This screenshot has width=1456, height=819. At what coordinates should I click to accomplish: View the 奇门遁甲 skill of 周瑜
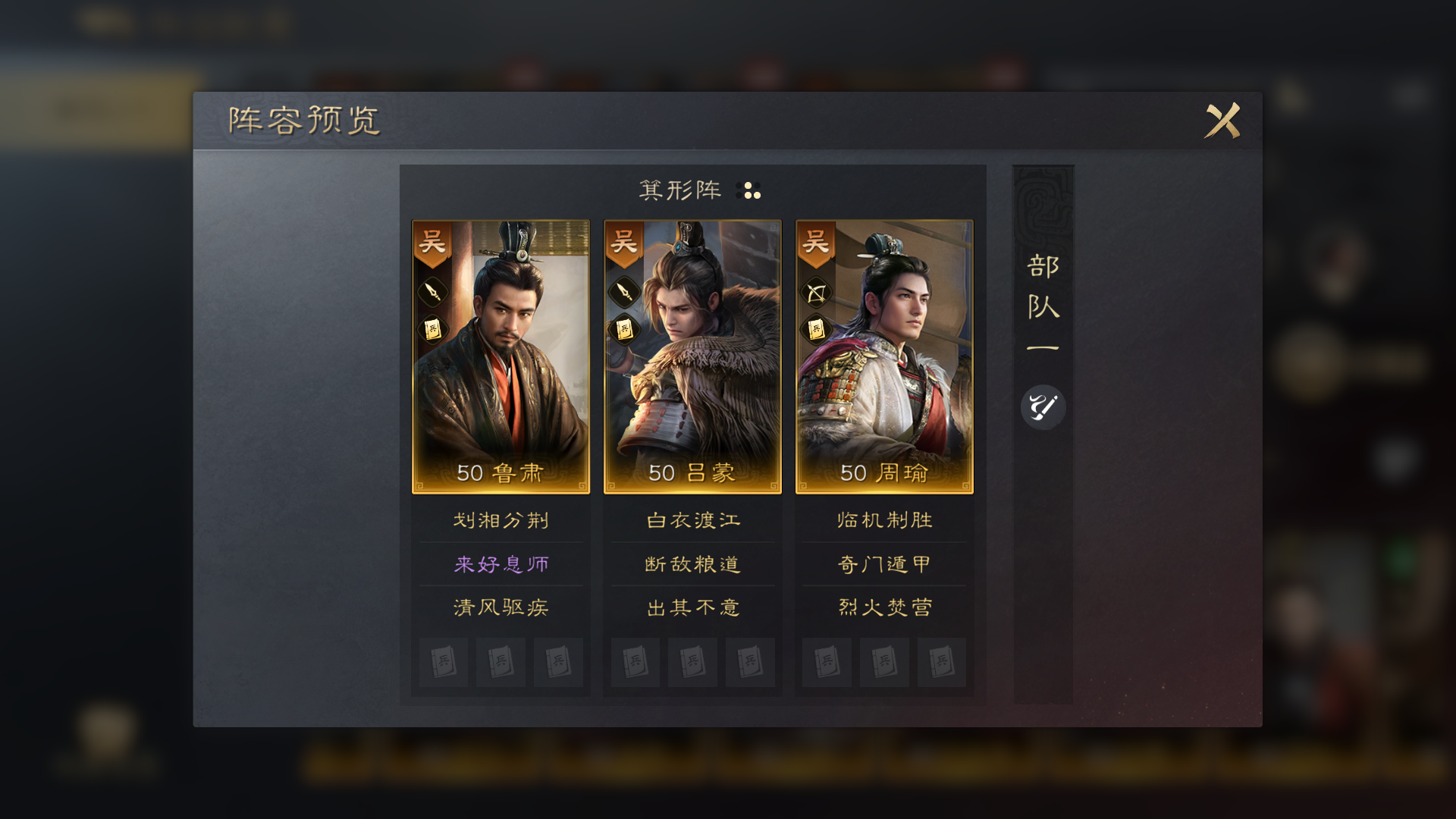pyautogui.click(x=884, y=564)
